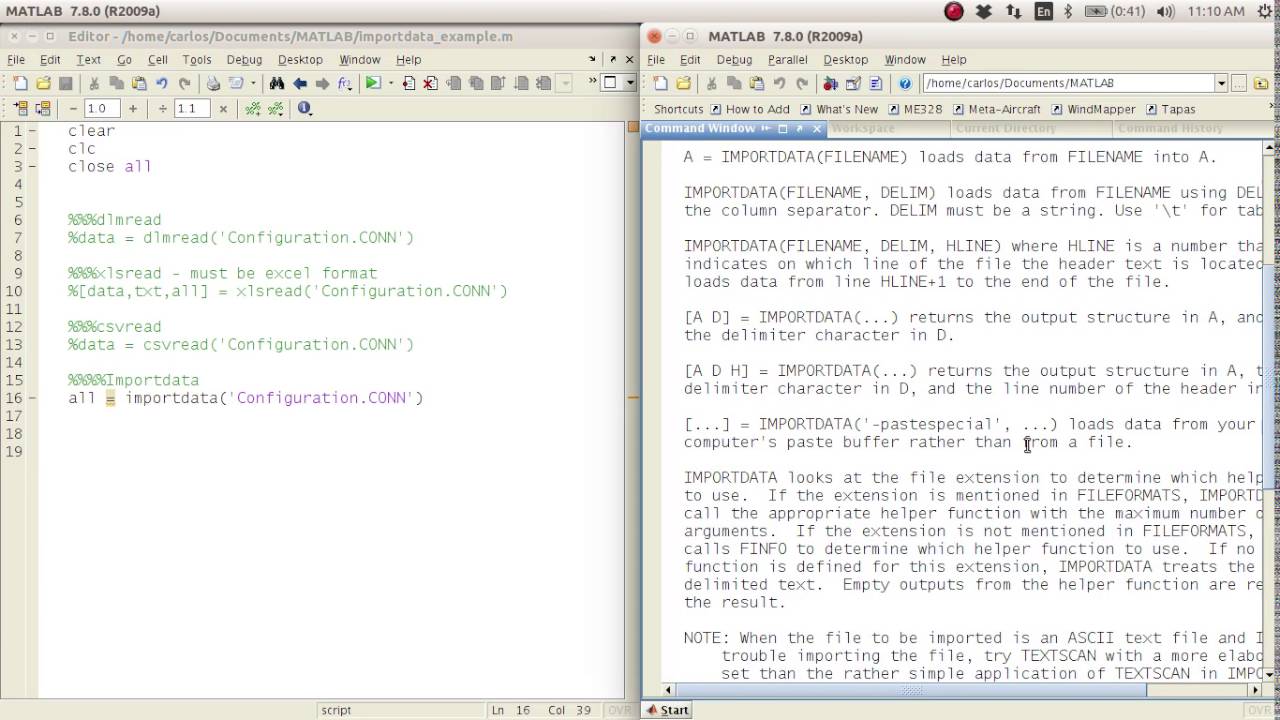The height and width of the screenshot is (720, 1280).
Task: Create a new file in Editor toolbar
Action: 20,83
